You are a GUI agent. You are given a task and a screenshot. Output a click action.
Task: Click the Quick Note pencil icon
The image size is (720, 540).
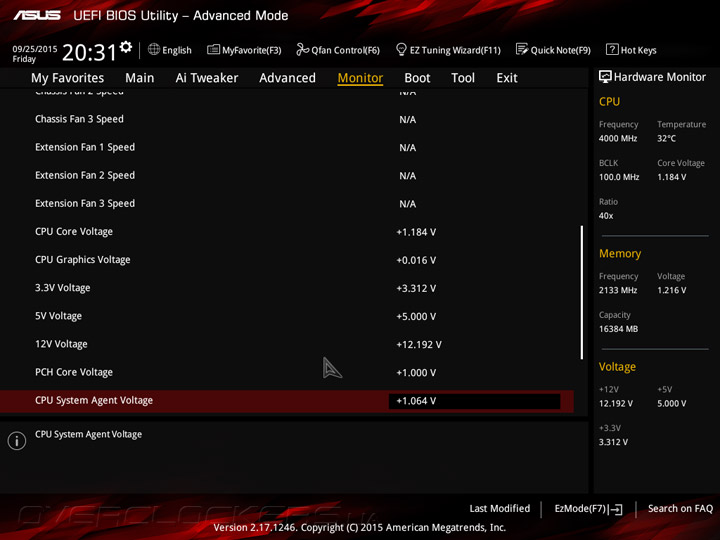[x=522, y=49]
